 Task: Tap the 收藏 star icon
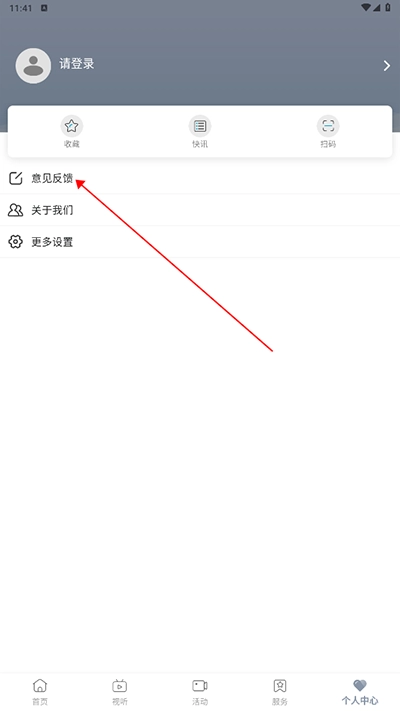tap(72, 126)
